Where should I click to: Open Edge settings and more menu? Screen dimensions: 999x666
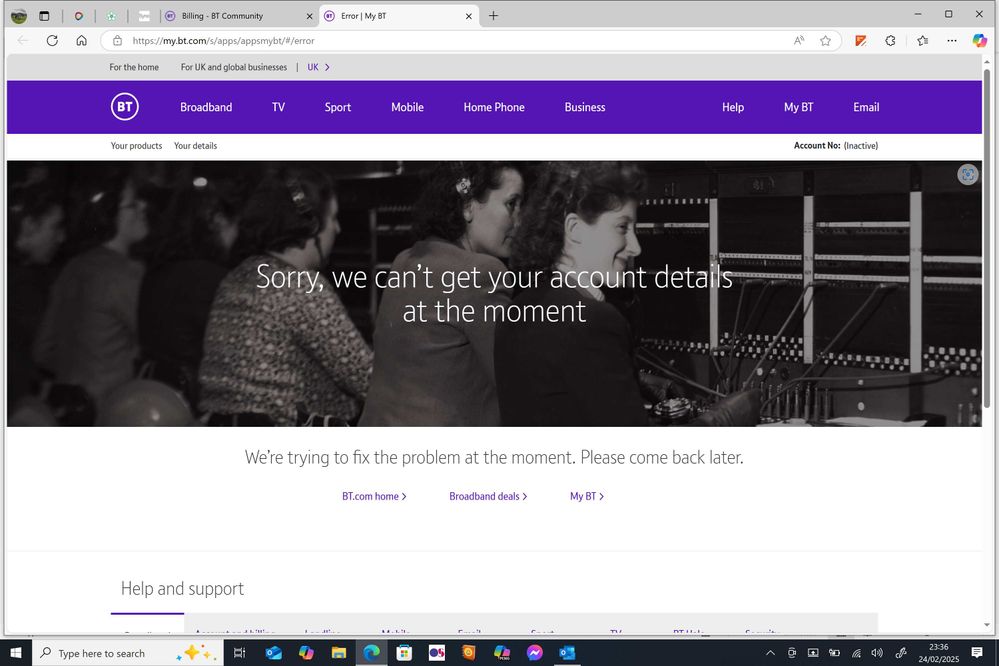(x=951, y=41)
